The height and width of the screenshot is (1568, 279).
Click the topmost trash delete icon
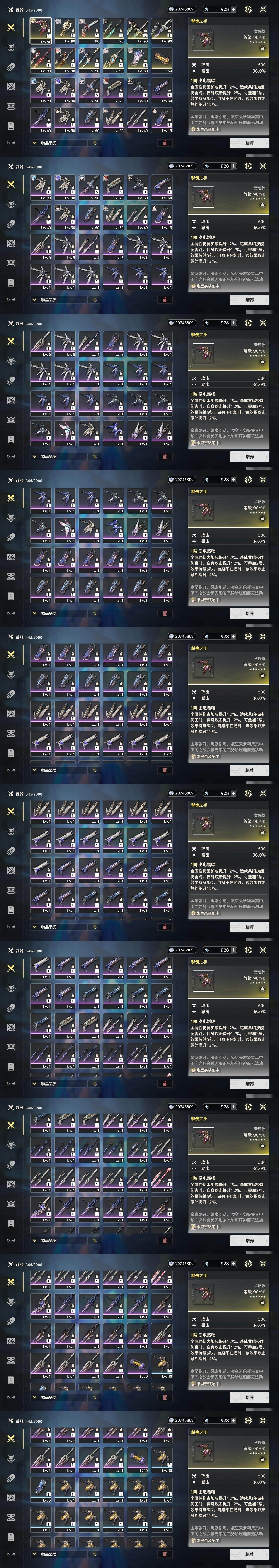tap(165, 143)
